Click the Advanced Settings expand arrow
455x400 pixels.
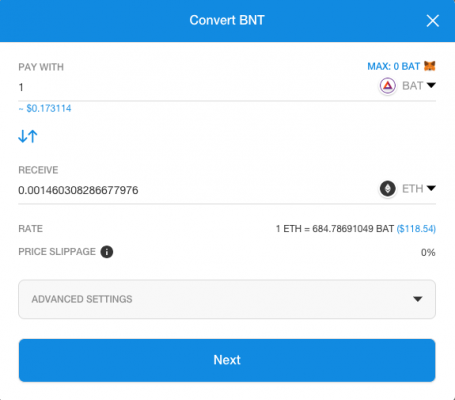pos(418,299)
